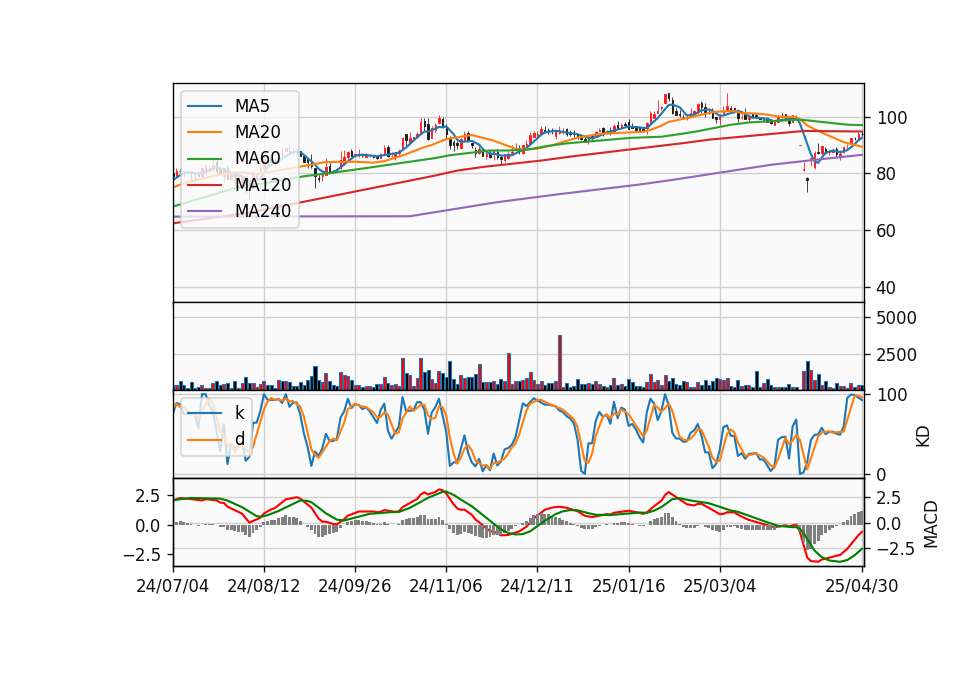Click the MA20 legend label
Screen dimensions: 960x690
(257, 132)
